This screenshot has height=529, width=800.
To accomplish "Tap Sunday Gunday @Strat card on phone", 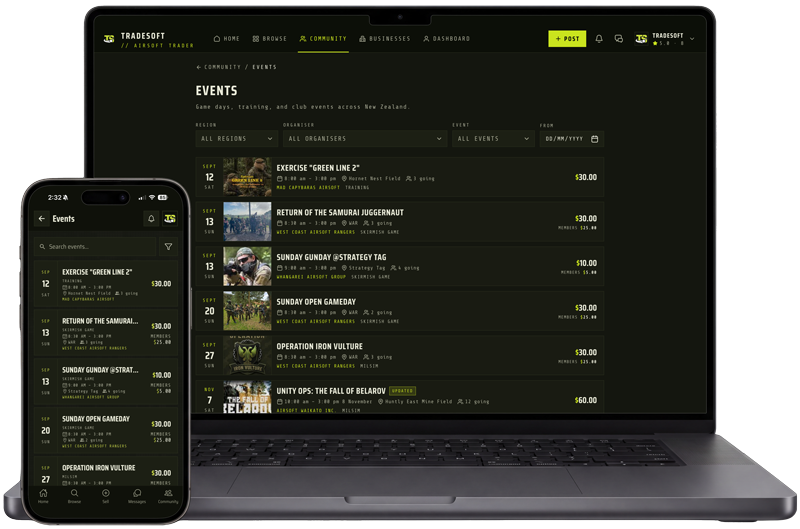I will coord(106,382).
